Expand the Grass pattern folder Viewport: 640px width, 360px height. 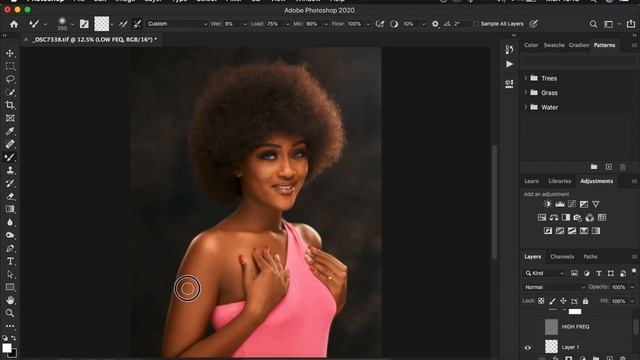pos(526,92)
